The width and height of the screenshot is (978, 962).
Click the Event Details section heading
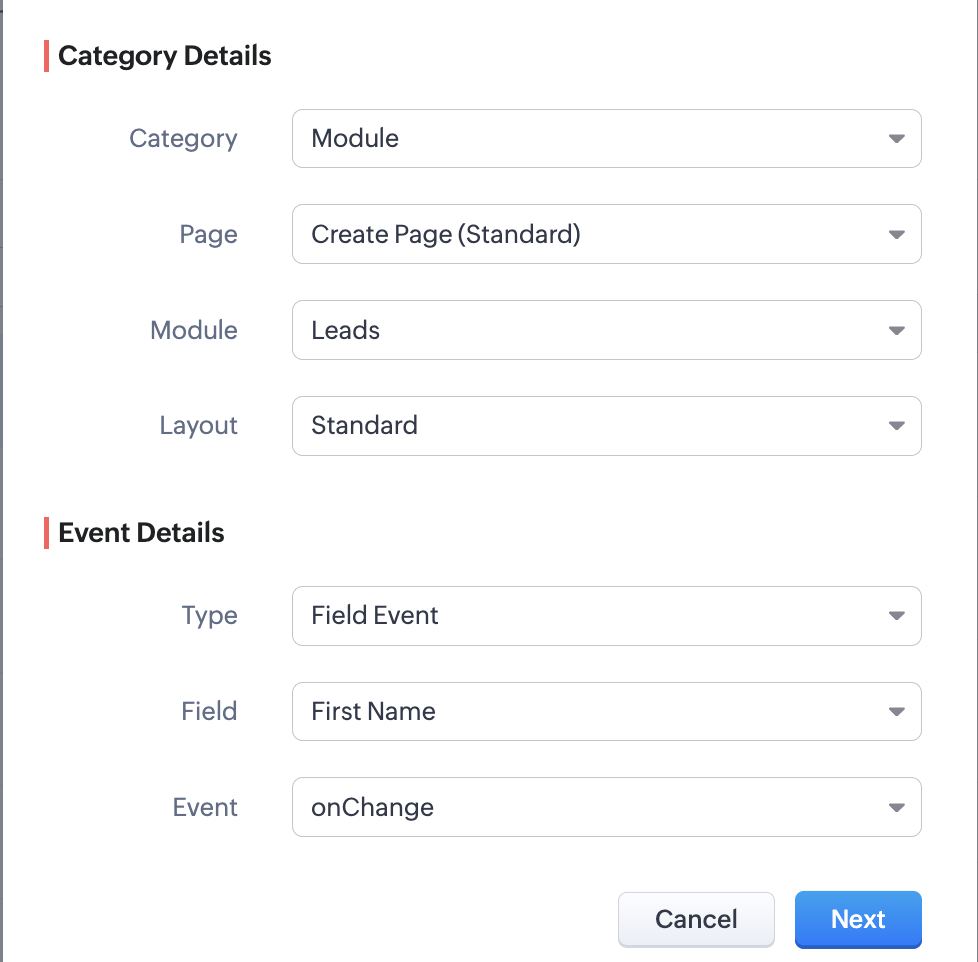point(141,533)
